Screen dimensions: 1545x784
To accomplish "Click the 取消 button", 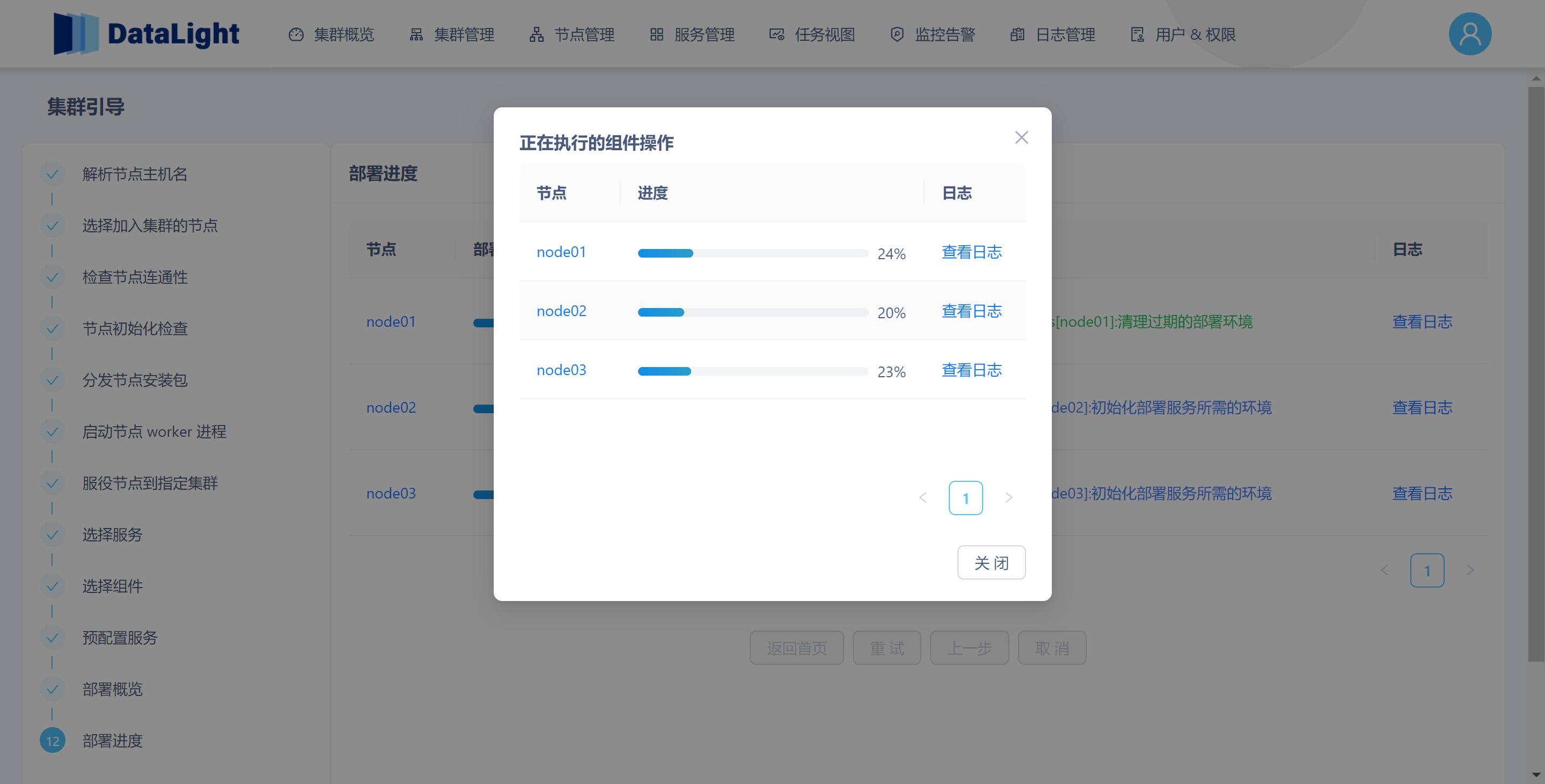I will coord(1052,648).
